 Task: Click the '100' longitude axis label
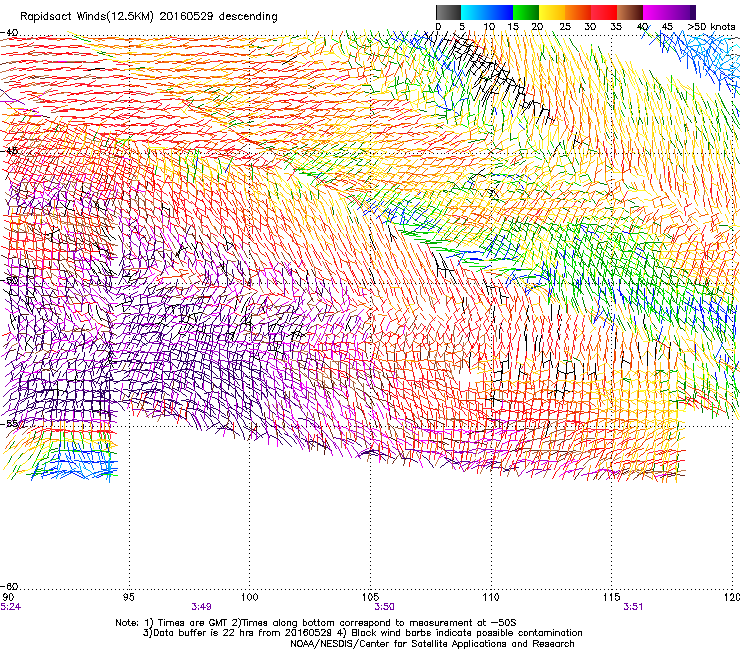pos(250,598)
